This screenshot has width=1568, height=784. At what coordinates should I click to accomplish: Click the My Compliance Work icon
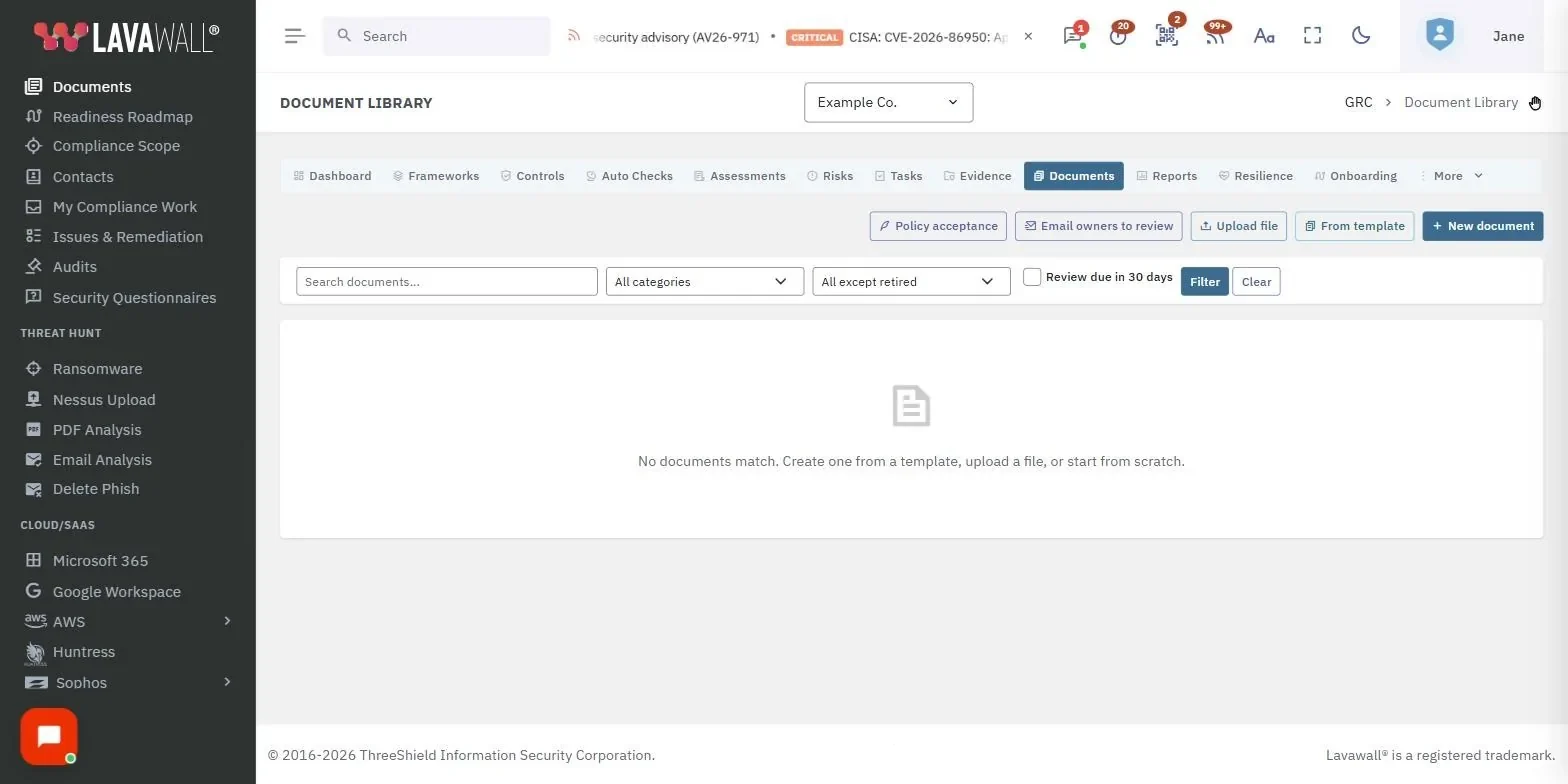[34, 207]
